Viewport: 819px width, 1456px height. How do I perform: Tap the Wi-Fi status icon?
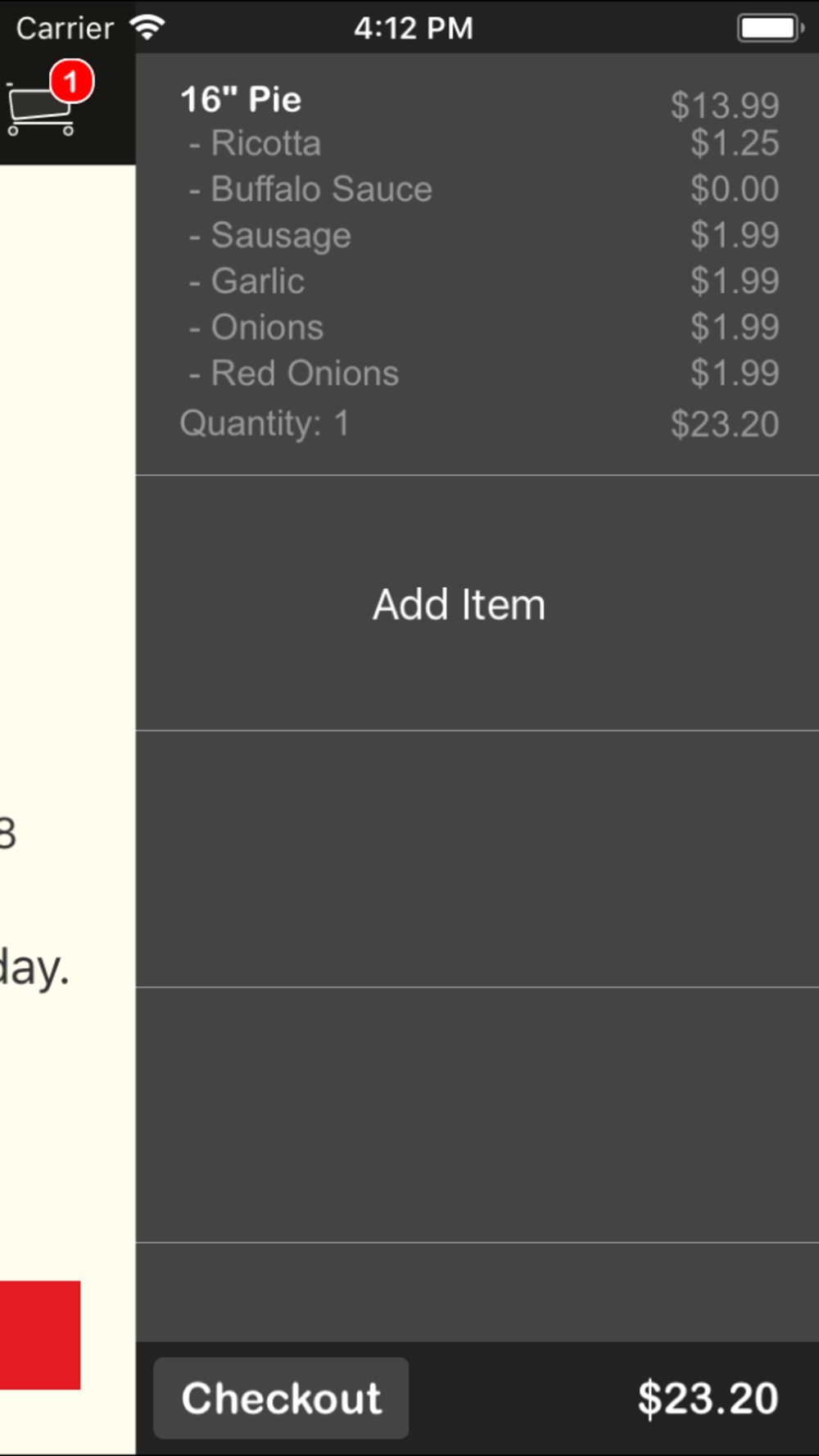[148, 28]
